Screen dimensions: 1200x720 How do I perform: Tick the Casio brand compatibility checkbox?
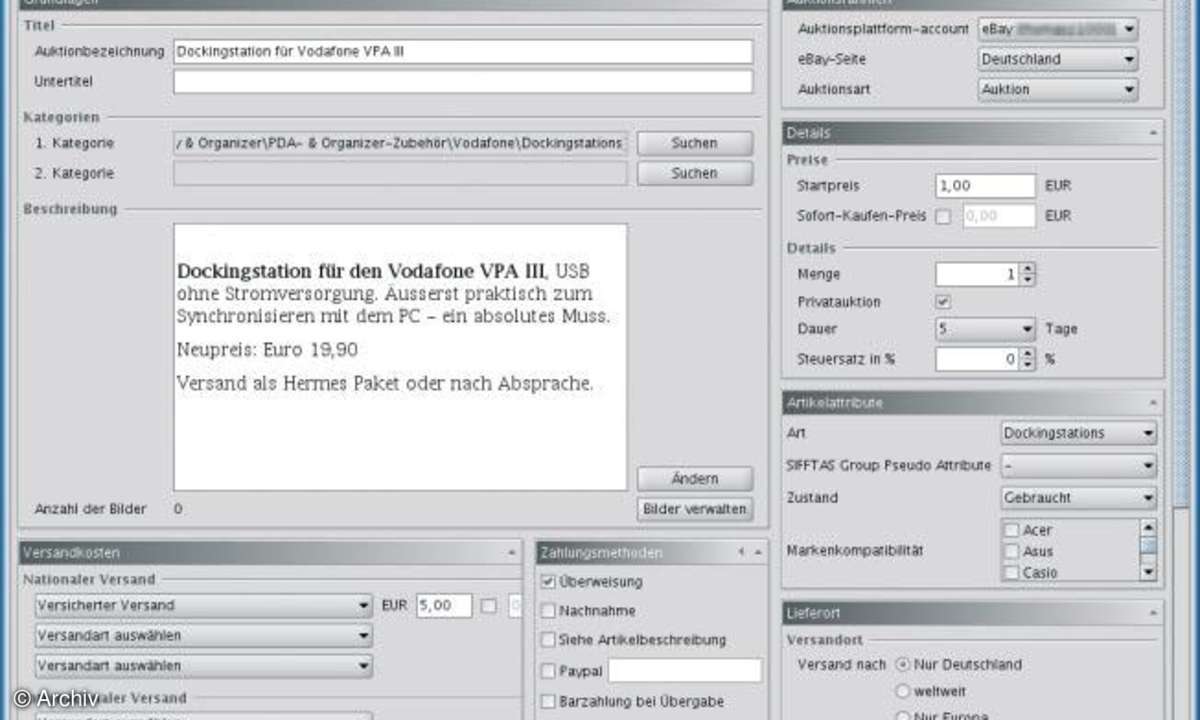pyautogui.click(x=1012, y=572)
